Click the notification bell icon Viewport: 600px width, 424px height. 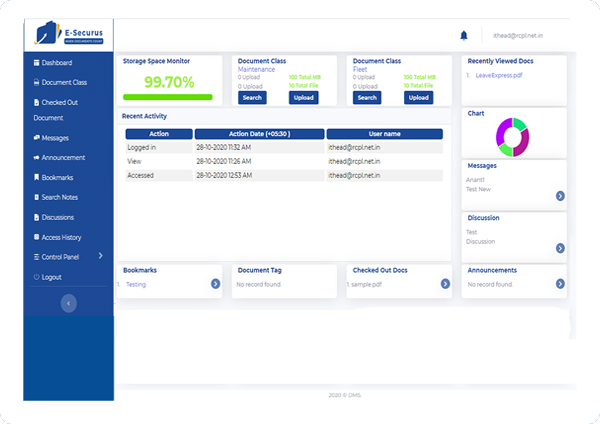point(464,36)
